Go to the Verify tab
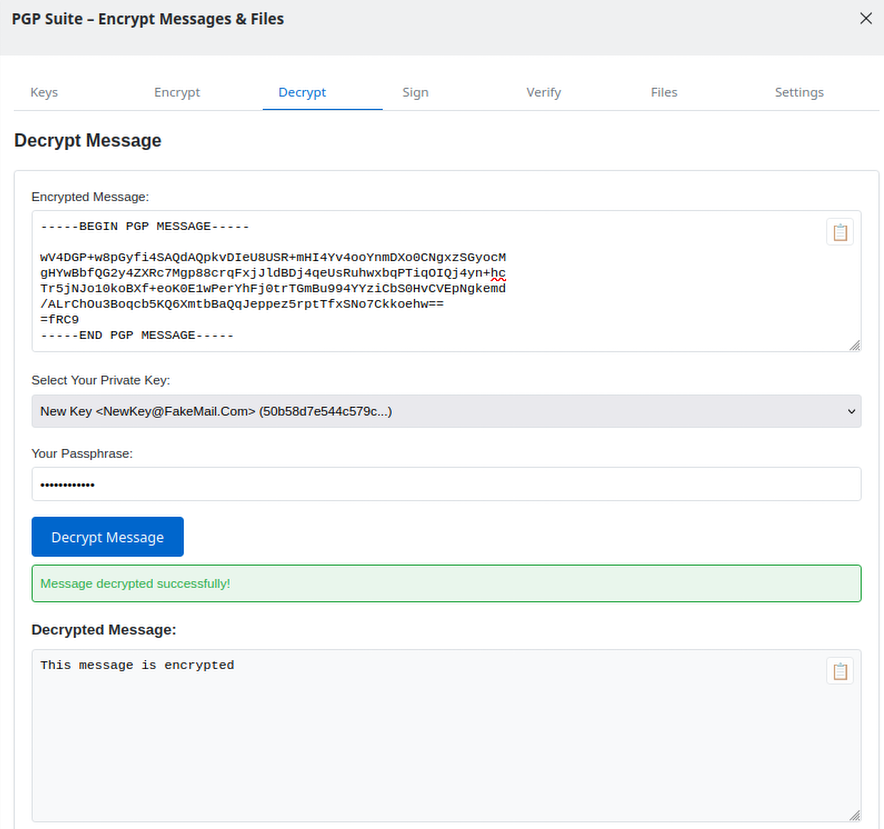Image resolution: width=884 pixels, height=829 pixels. [x=543, y=92]
